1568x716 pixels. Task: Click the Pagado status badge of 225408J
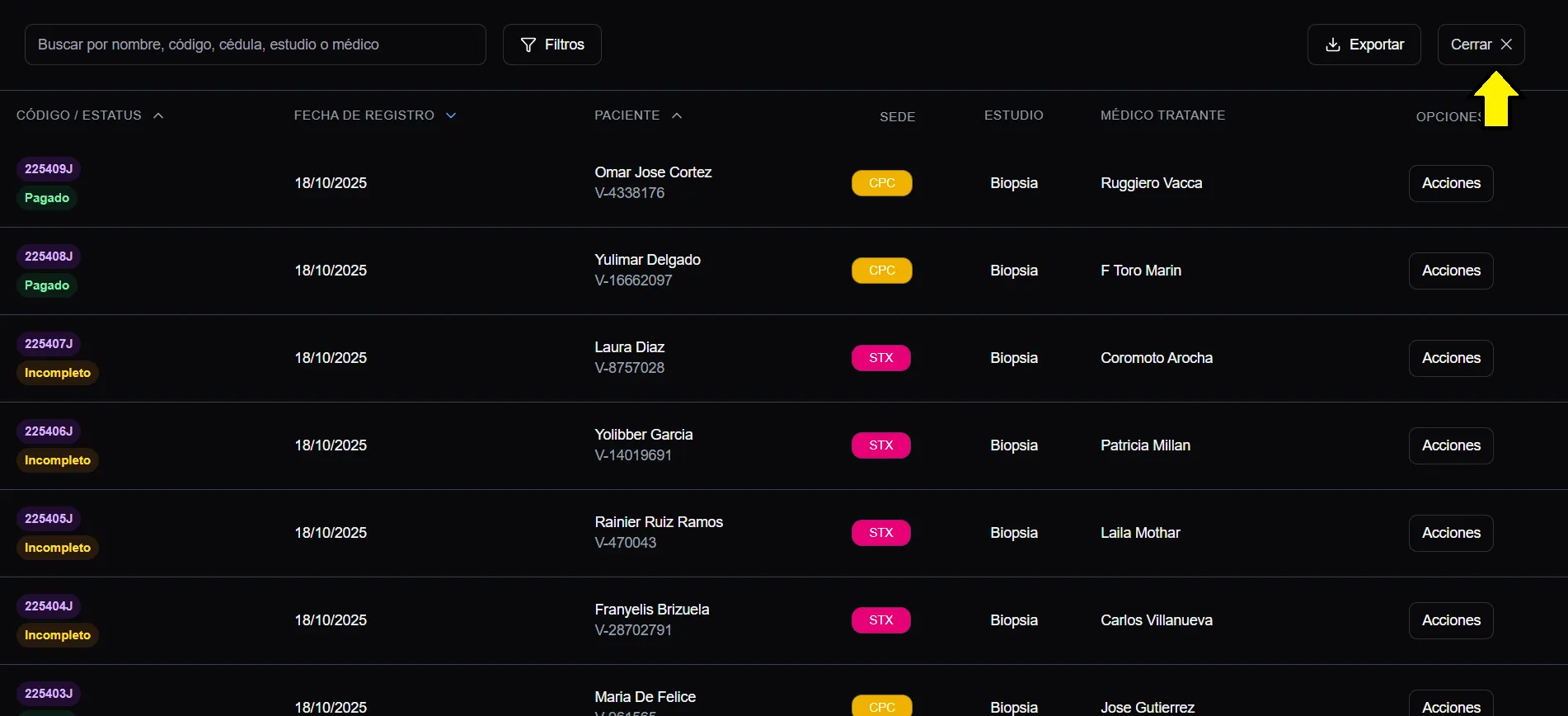tap(47, 285)
